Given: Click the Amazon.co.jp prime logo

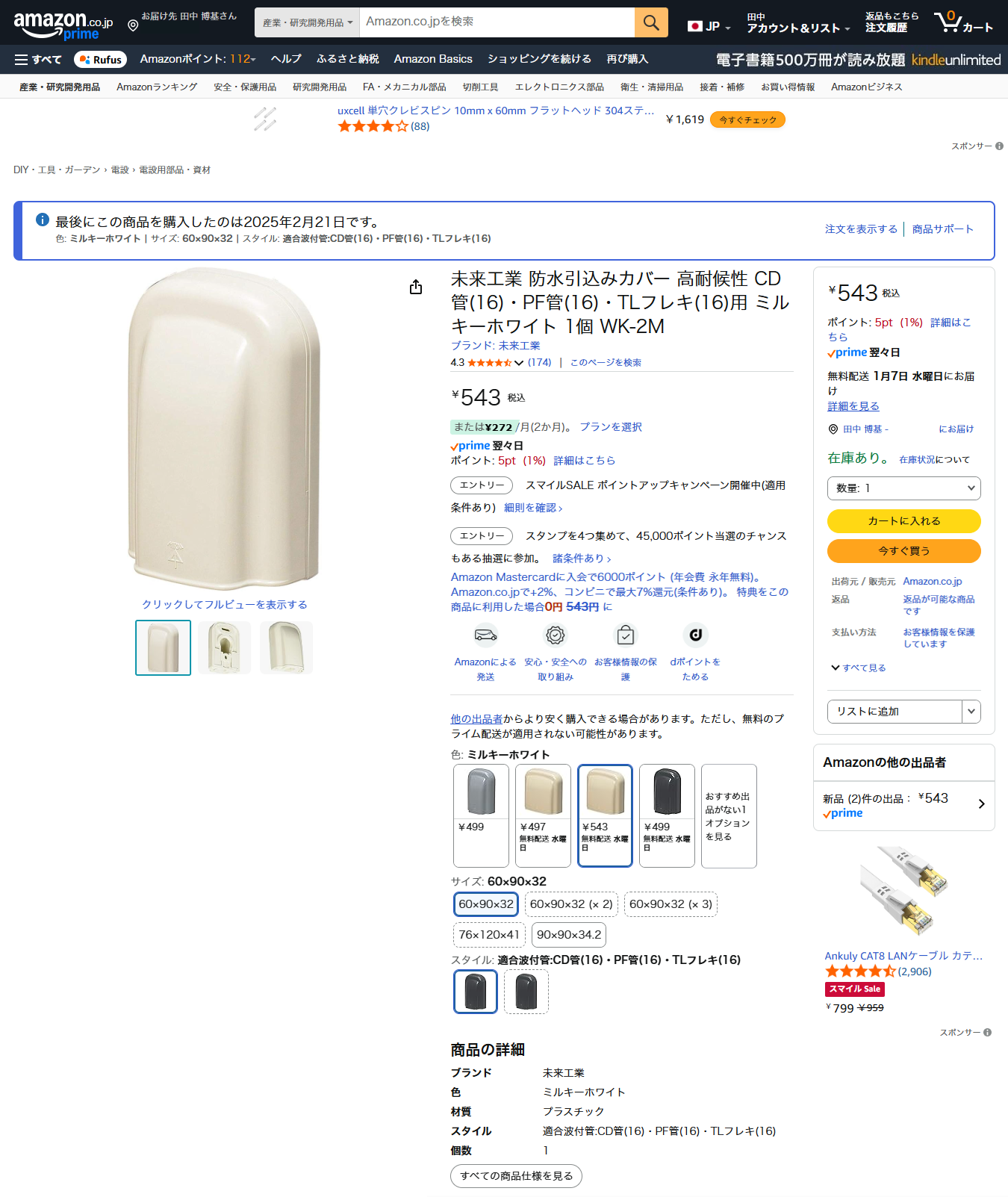Looking at the screenshot, I should pyautogui.click(x=63, y=25).
